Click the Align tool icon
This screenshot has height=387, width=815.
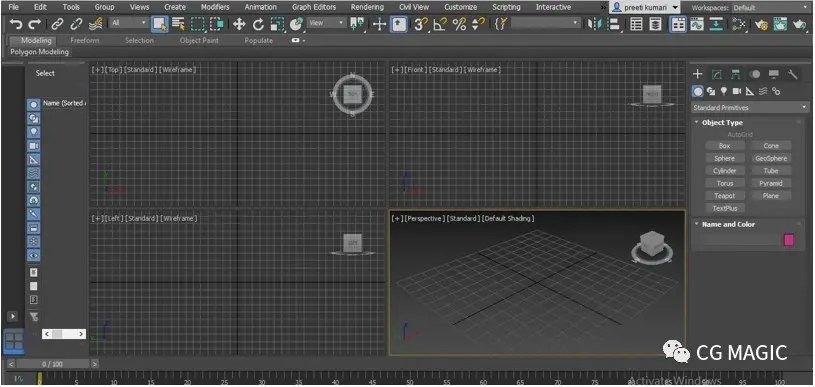[x=614, y=24]
